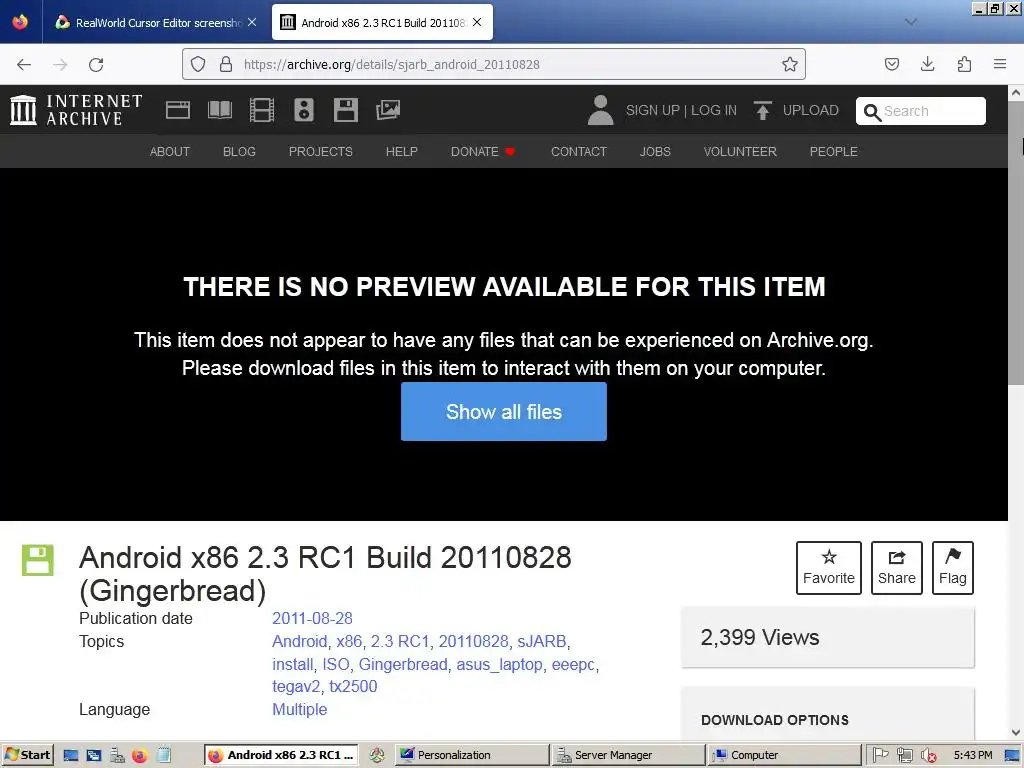Open the Android topic link

(300, 641)
